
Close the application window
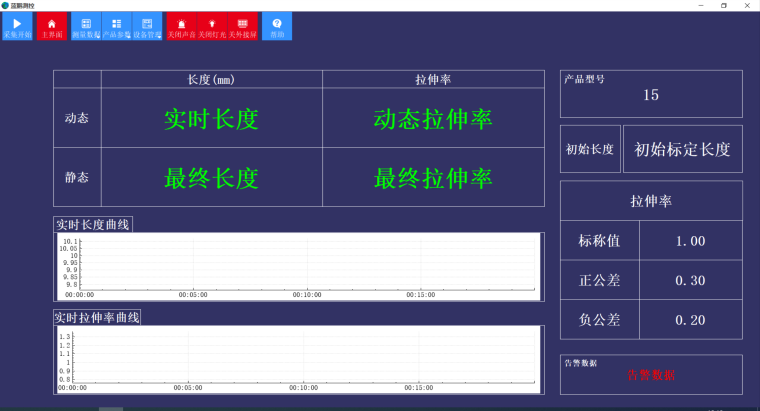click(x=748, y=5)
